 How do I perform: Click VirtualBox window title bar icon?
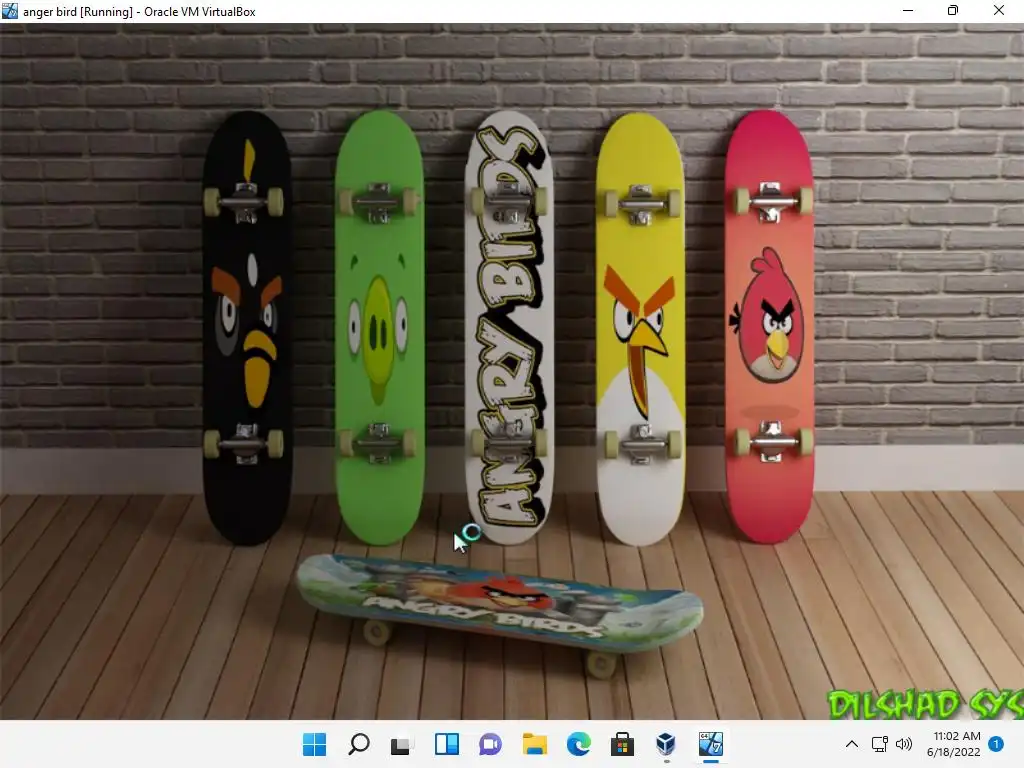pyautogui.click(x=10, y=11)
